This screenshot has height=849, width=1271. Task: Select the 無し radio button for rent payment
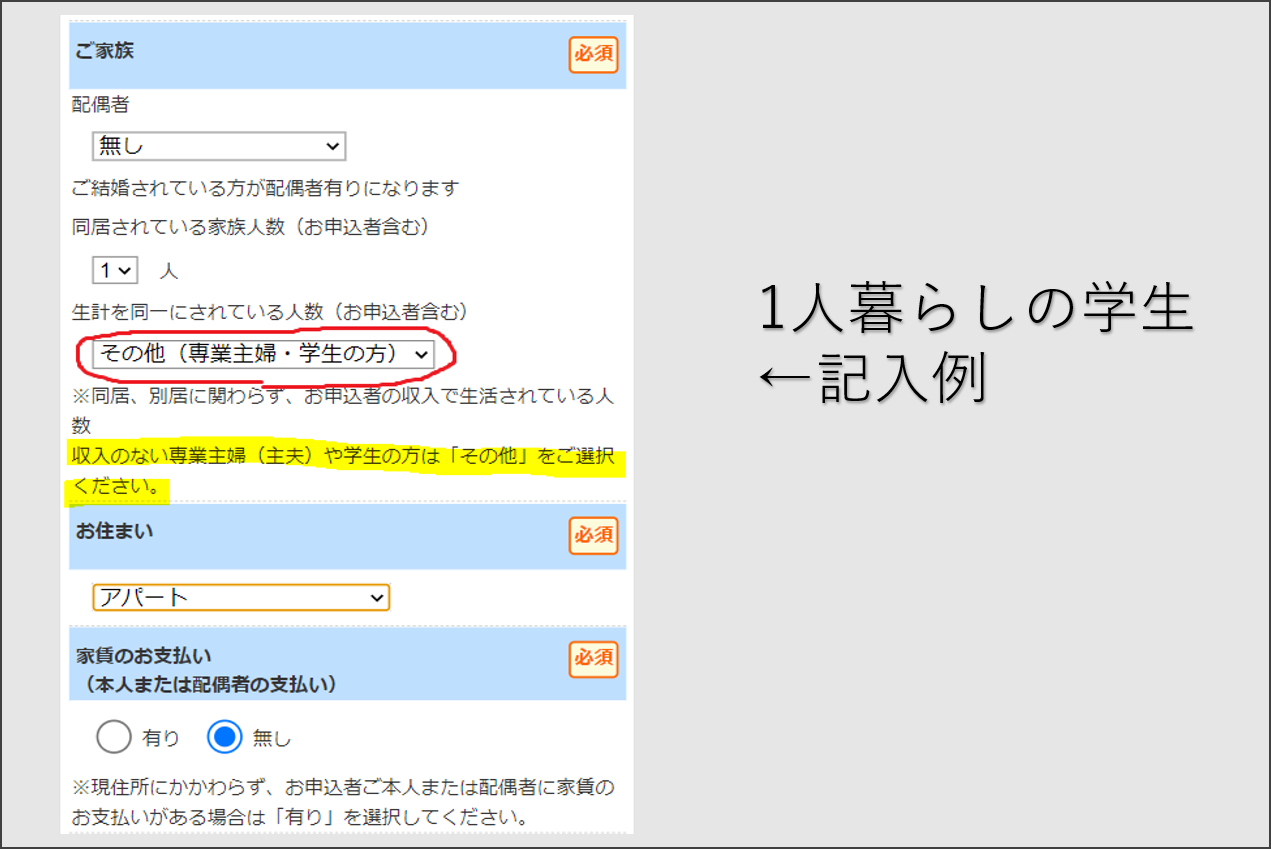pos(225,738)
